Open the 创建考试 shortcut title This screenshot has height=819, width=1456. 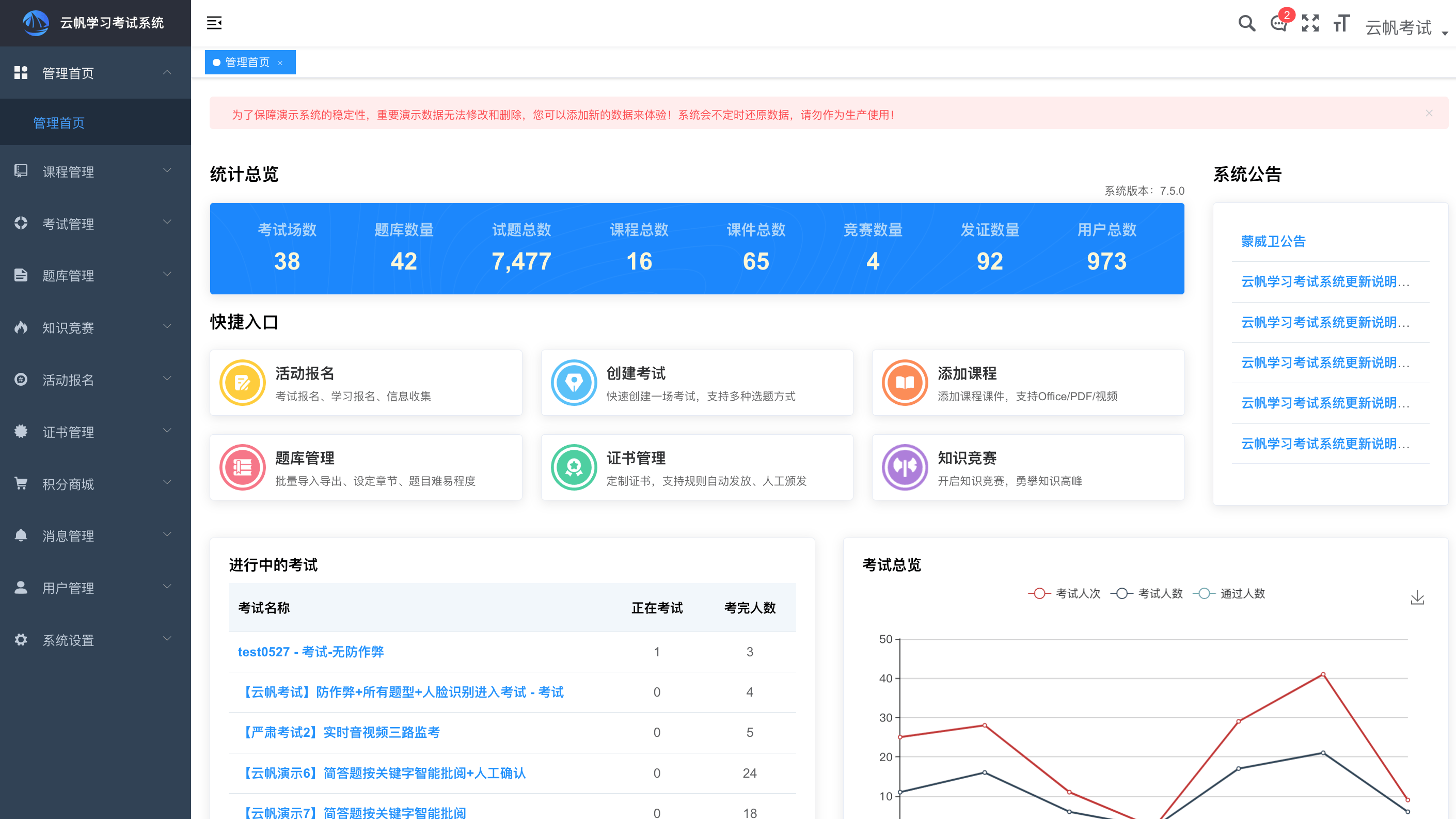pos(635,373)
